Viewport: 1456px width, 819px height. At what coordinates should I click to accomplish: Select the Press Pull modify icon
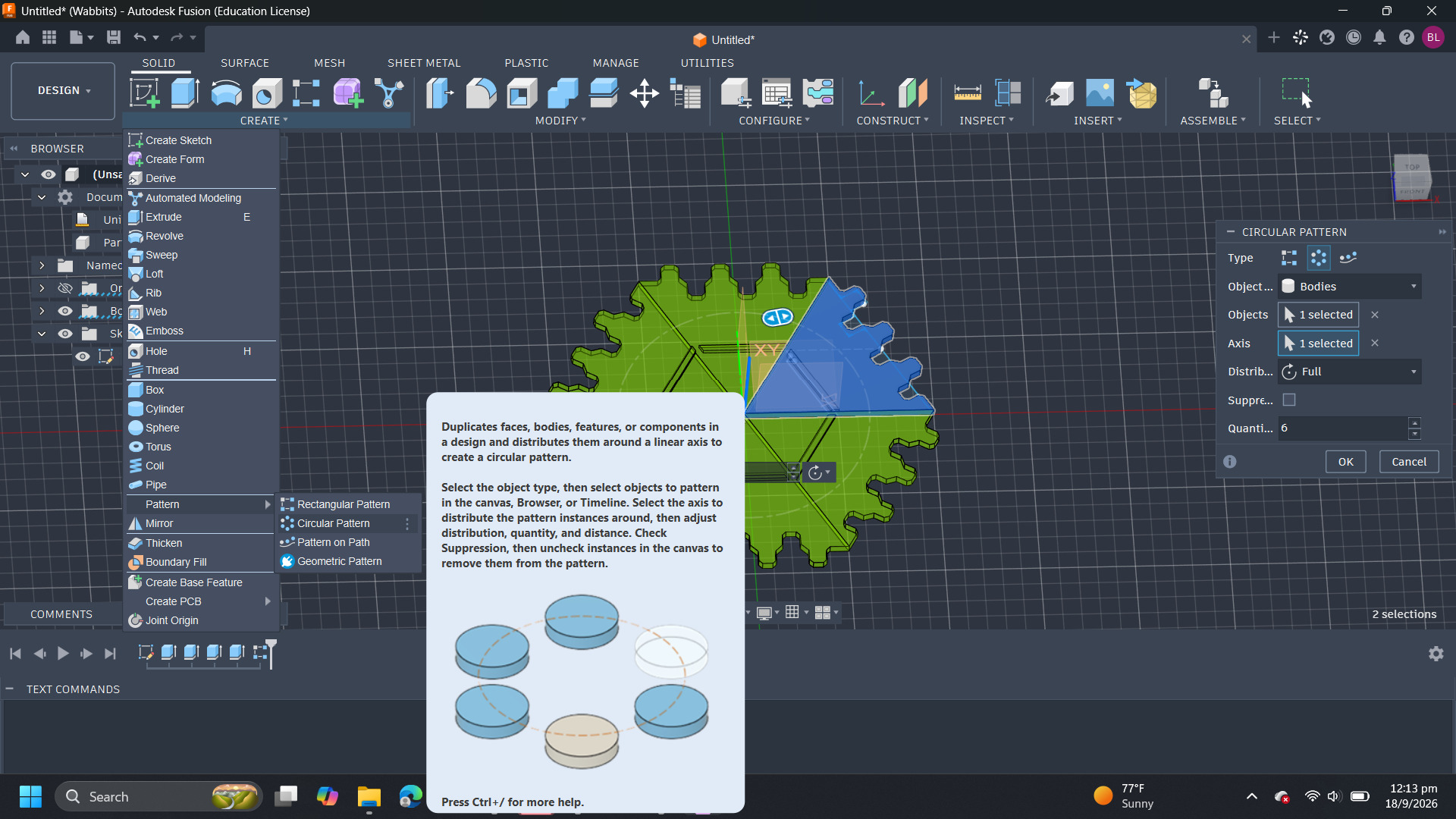440,93
